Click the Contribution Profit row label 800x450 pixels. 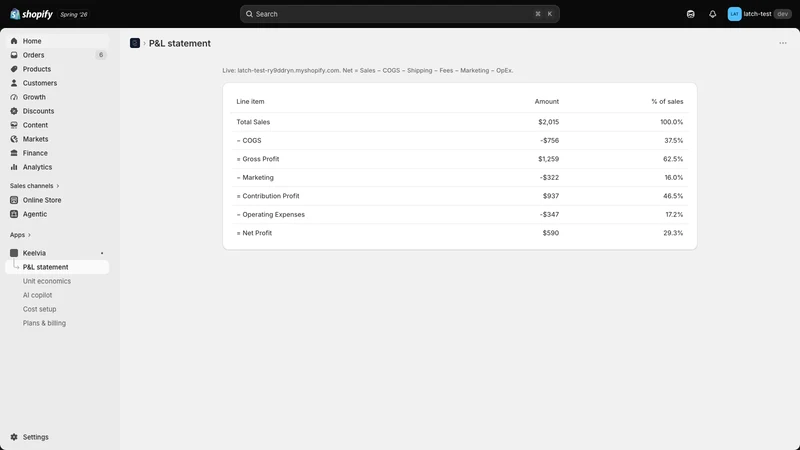[x=268, y=196]
